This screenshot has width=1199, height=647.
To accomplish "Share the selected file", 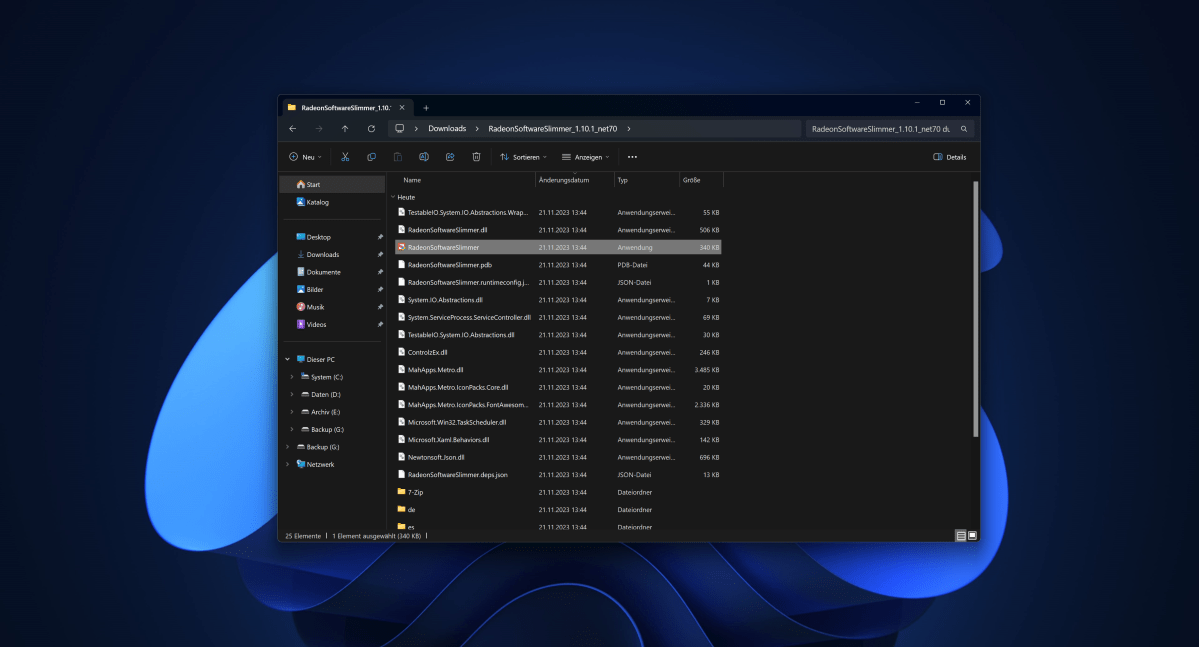I will click(450, 157).
